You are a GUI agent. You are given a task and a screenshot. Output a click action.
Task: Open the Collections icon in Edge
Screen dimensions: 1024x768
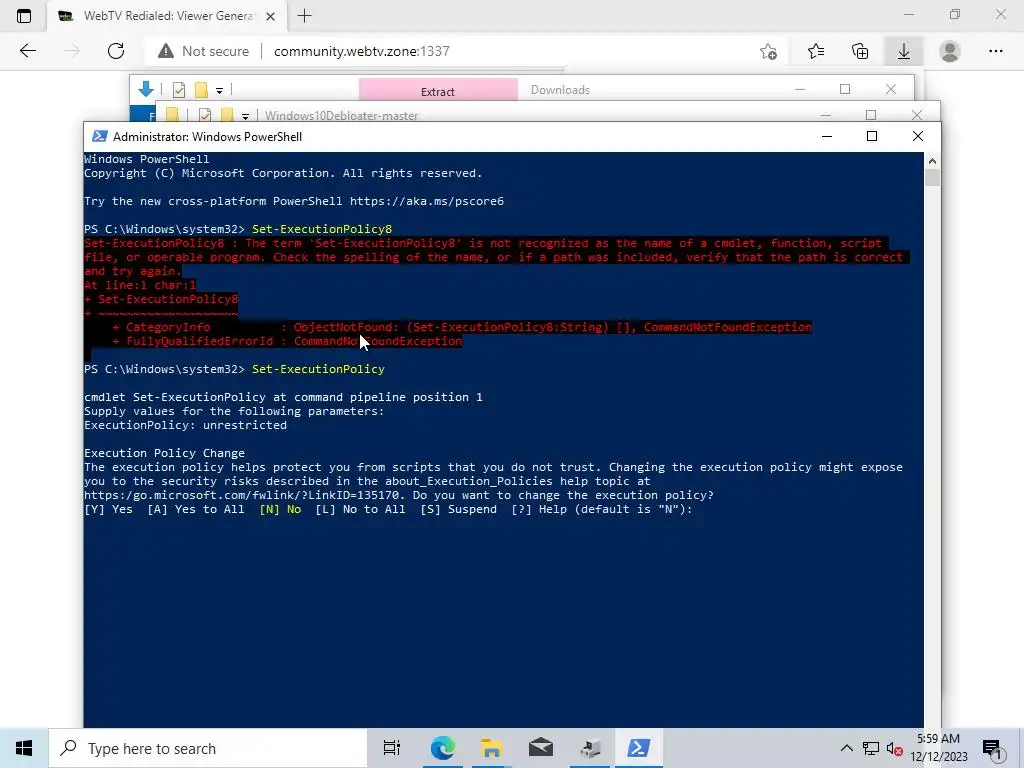[x=860, y=51]
